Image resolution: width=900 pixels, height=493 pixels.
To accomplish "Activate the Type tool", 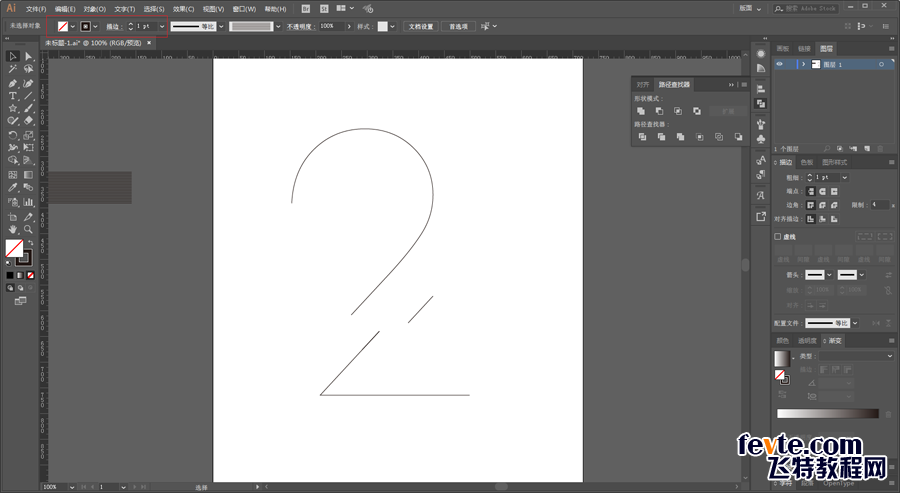I will tap(13, 96).
